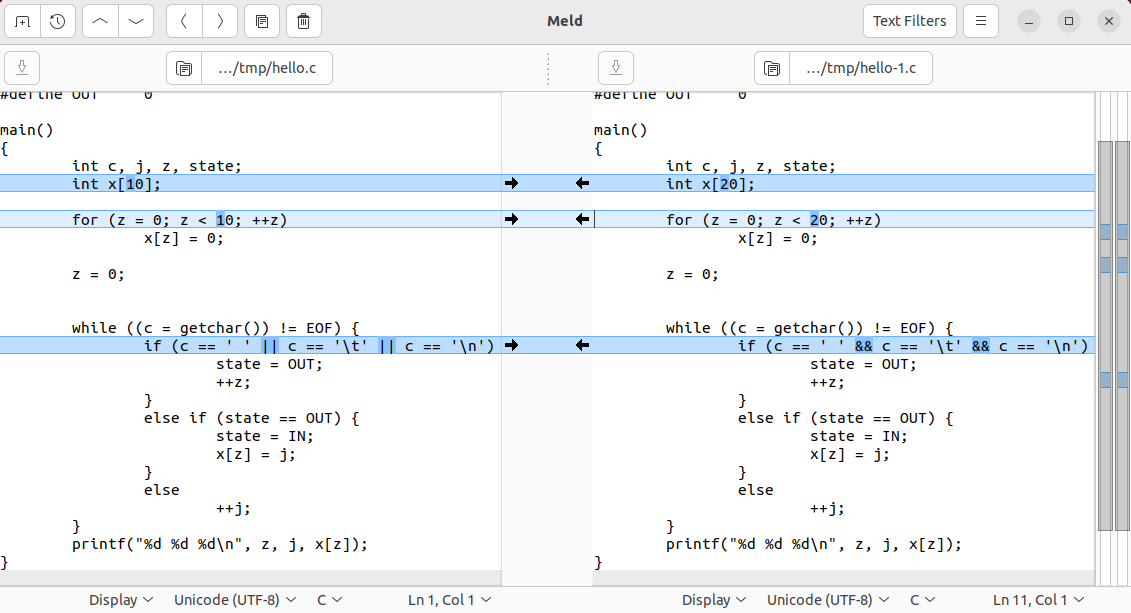Open the C syntax highlighting dropdown
Viewport: 1131px width, 613px height.
pyautogui.click(x=330, y=599)
